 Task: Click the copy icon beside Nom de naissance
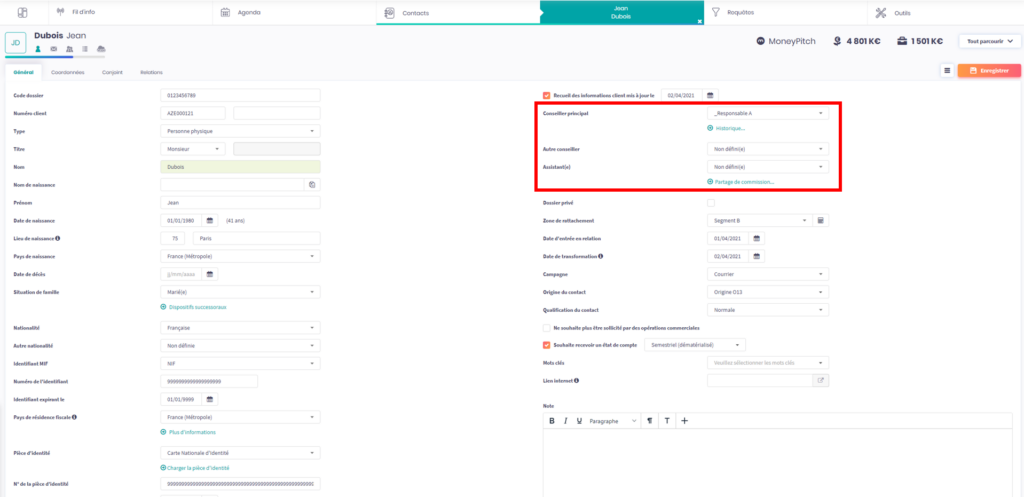[313, 185]
